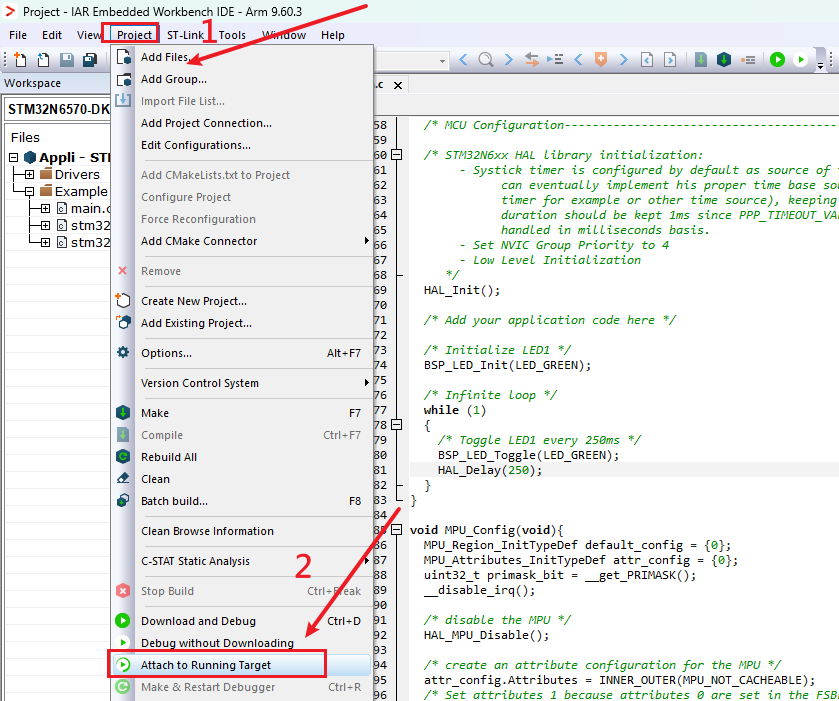This screenshot has height=701, width=839.
Task: Click Find Next arrow right of magnifier
Action: [508, 59]
